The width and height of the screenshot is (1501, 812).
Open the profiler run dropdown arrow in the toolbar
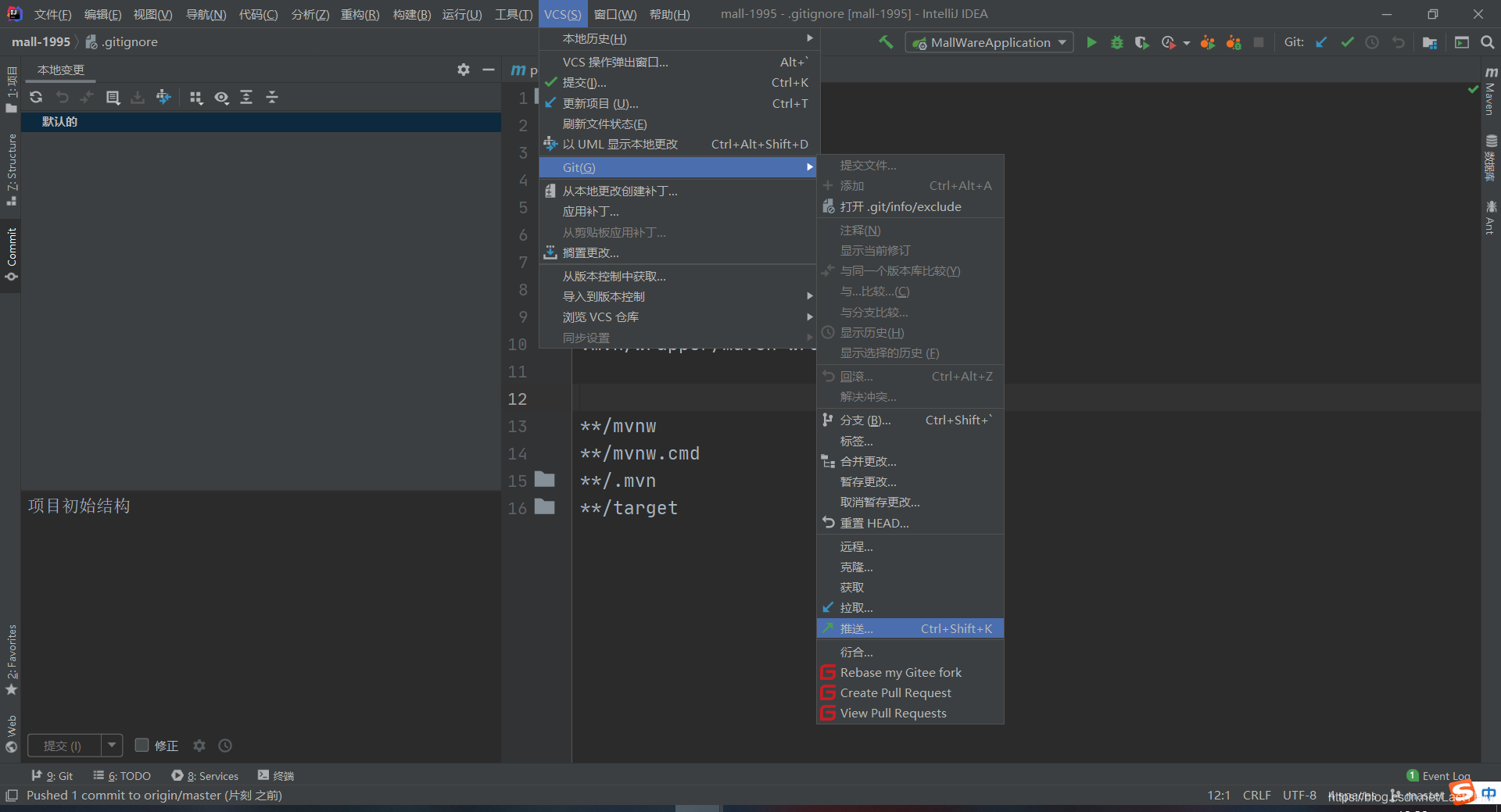point(1187,43)
